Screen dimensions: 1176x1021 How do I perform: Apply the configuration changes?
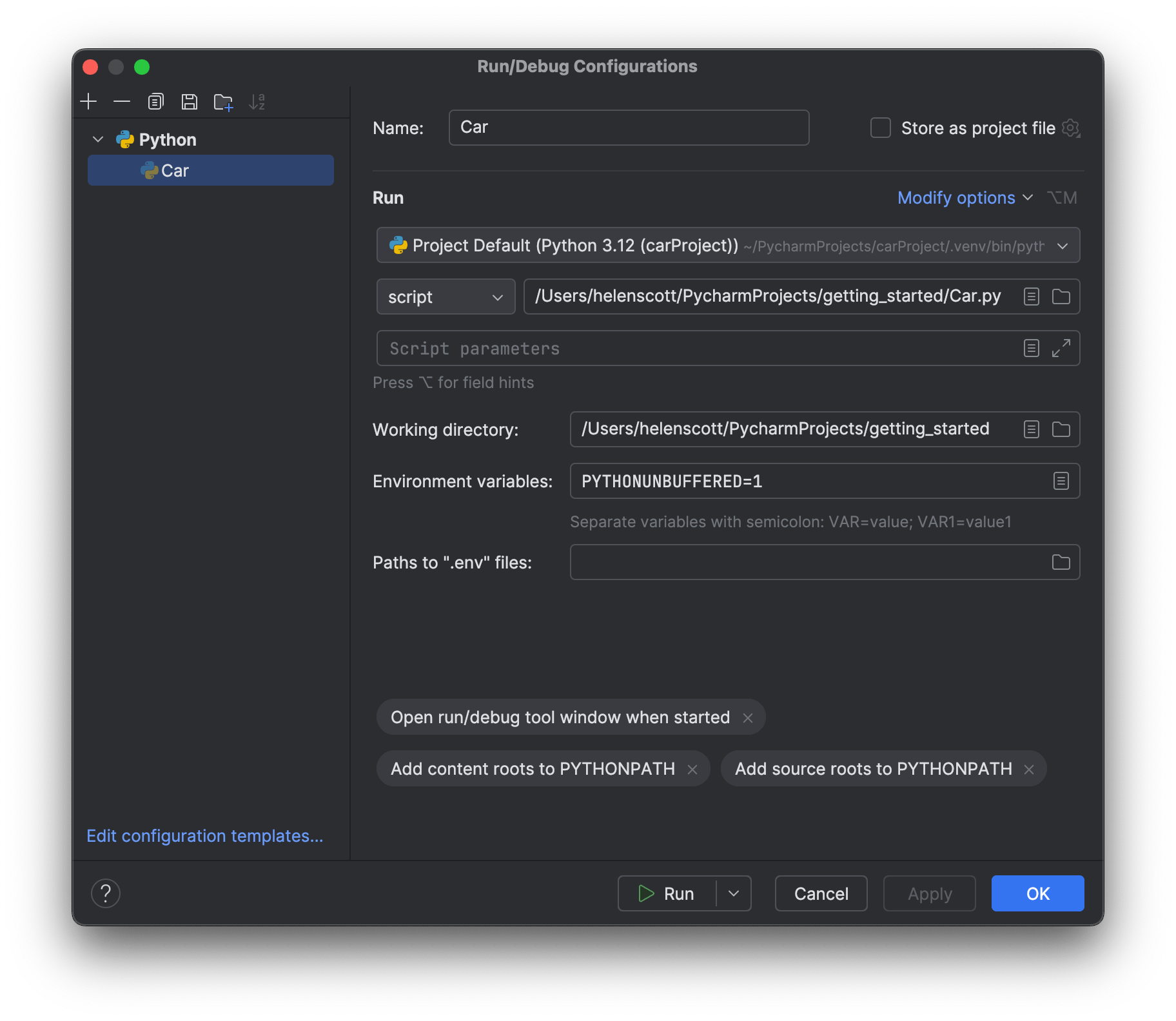929,893
